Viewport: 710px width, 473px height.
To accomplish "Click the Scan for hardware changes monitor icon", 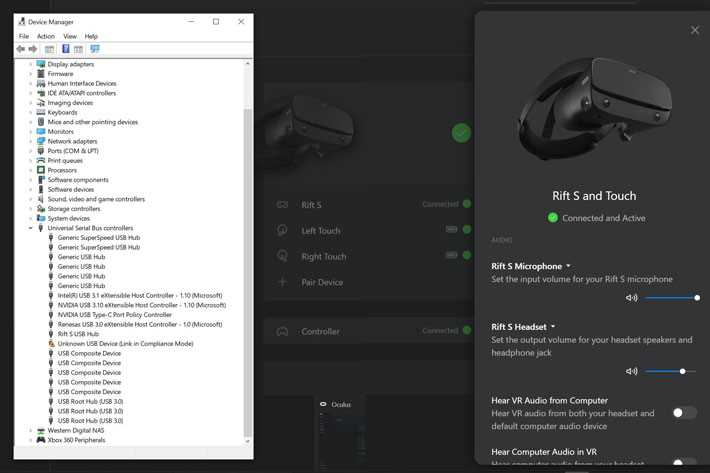I will click(95, 48).
